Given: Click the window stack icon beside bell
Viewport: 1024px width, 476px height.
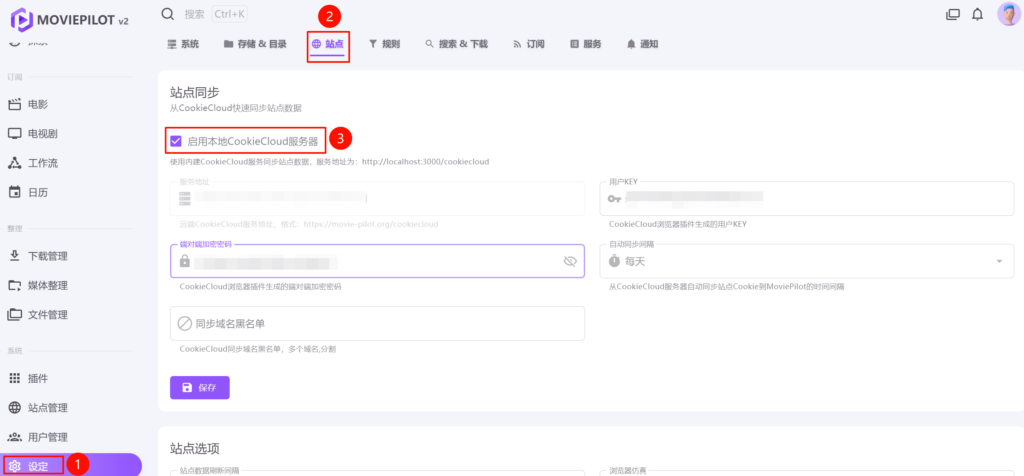Looking at the screenshot, I should (952, 14).
